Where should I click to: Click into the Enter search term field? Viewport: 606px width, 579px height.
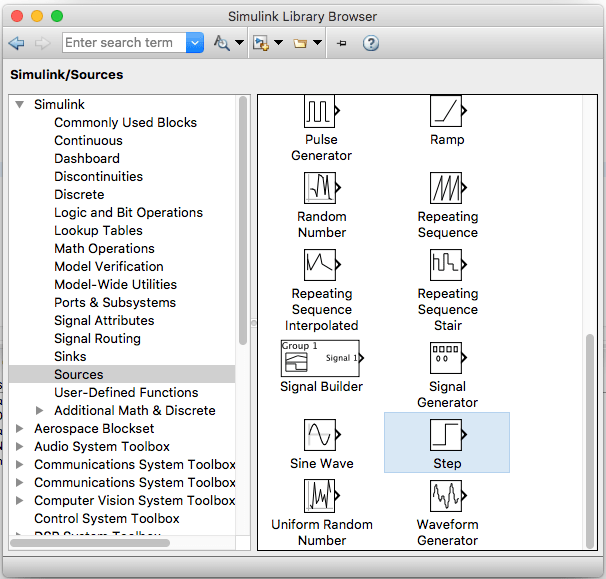(x=124, y=43)
